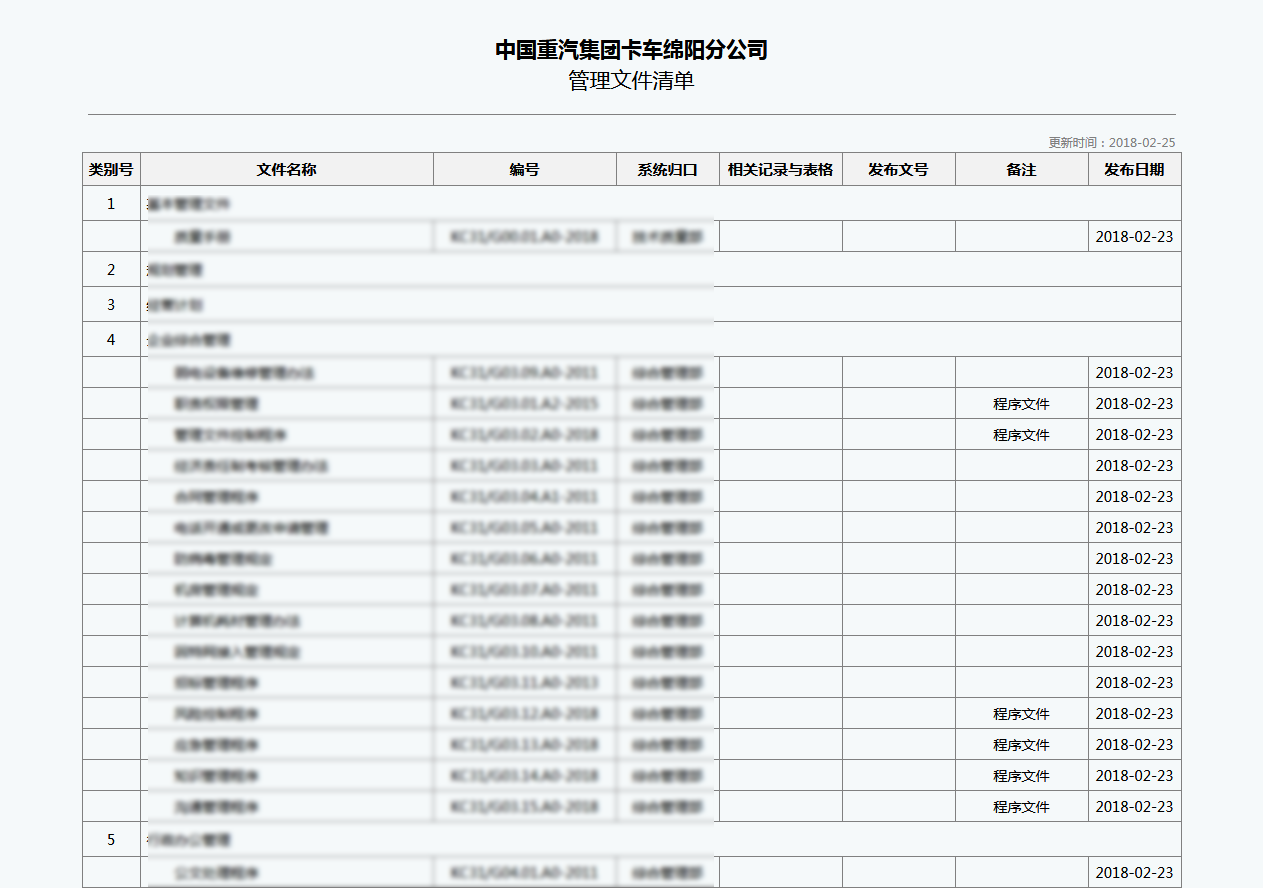Click code KC31/G03.12.A0-2018
This screenshot has width=1263, height=888.
[525, 714]
